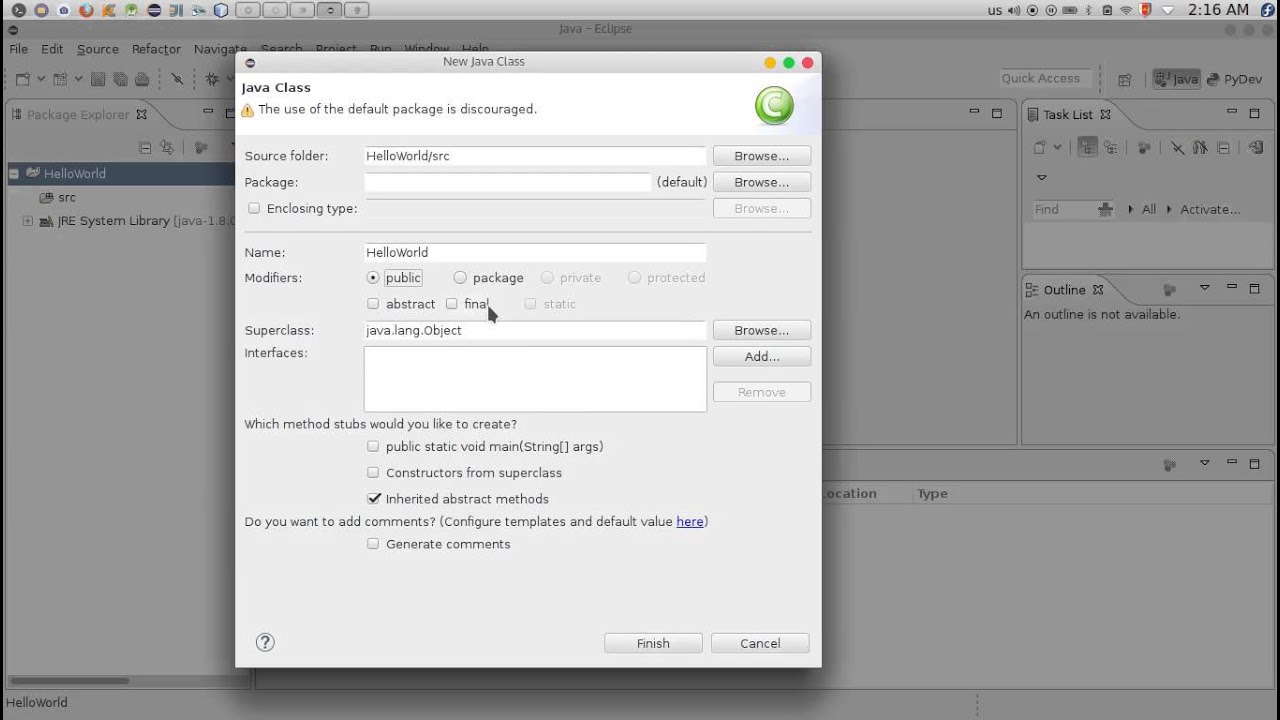1280x720 pixels.
Task: Click Focus on Active Task in Outline
Action: tap(1169, 290)
